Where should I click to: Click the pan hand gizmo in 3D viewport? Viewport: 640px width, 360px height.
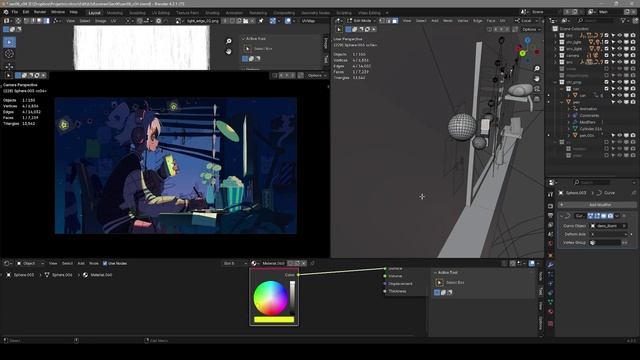pyautogui.click(x=537, y=78)
